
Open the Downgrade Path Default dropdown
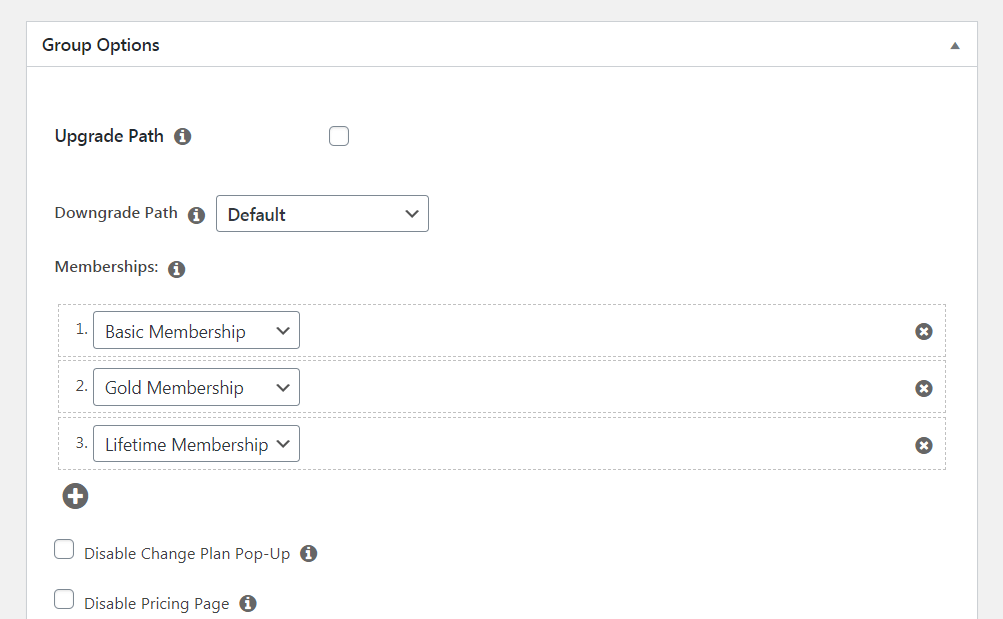click(322, 213)
